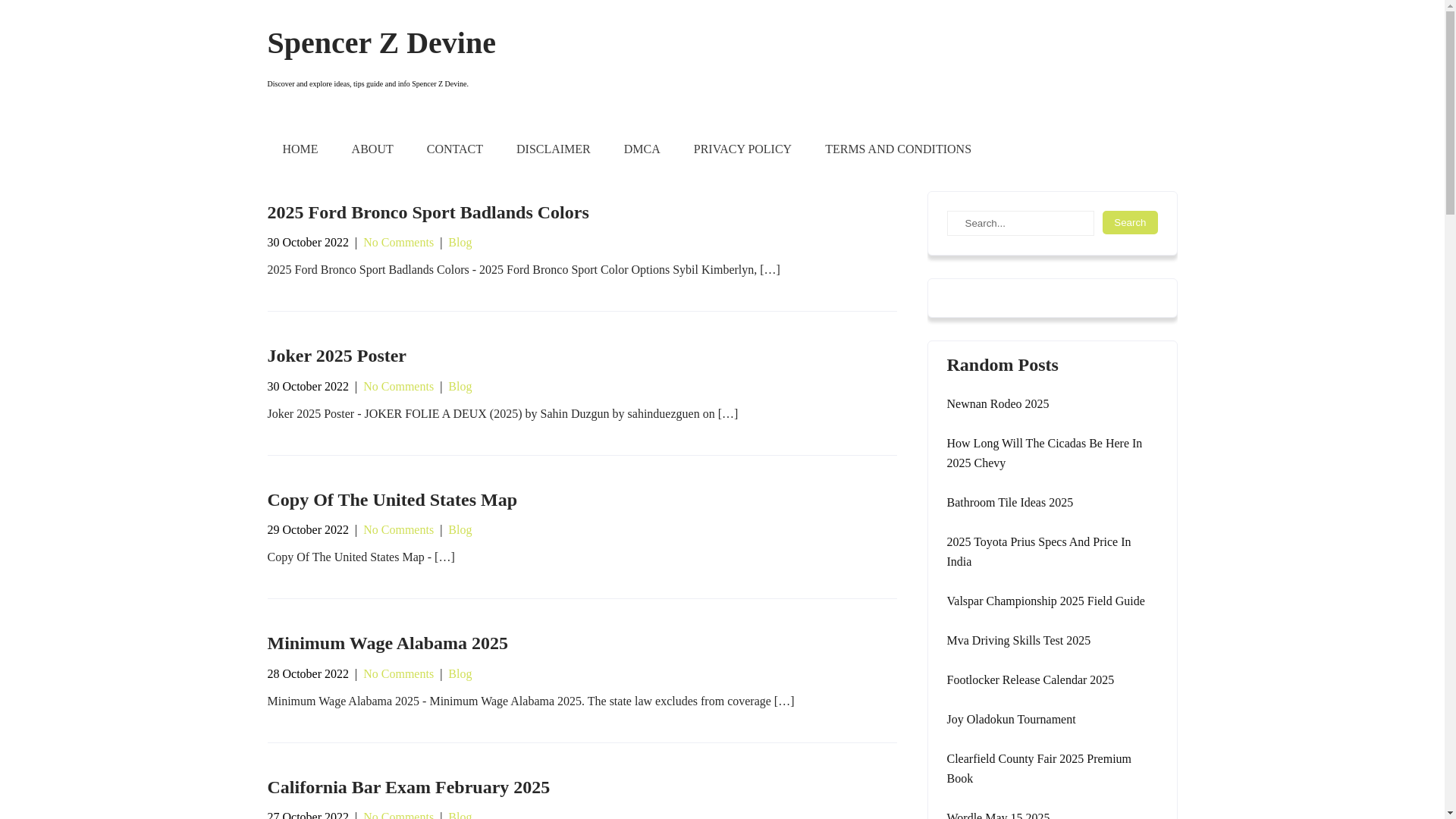
Task: Open random post Newnan Rodeo 2025
Action: [x=997, y=404]
